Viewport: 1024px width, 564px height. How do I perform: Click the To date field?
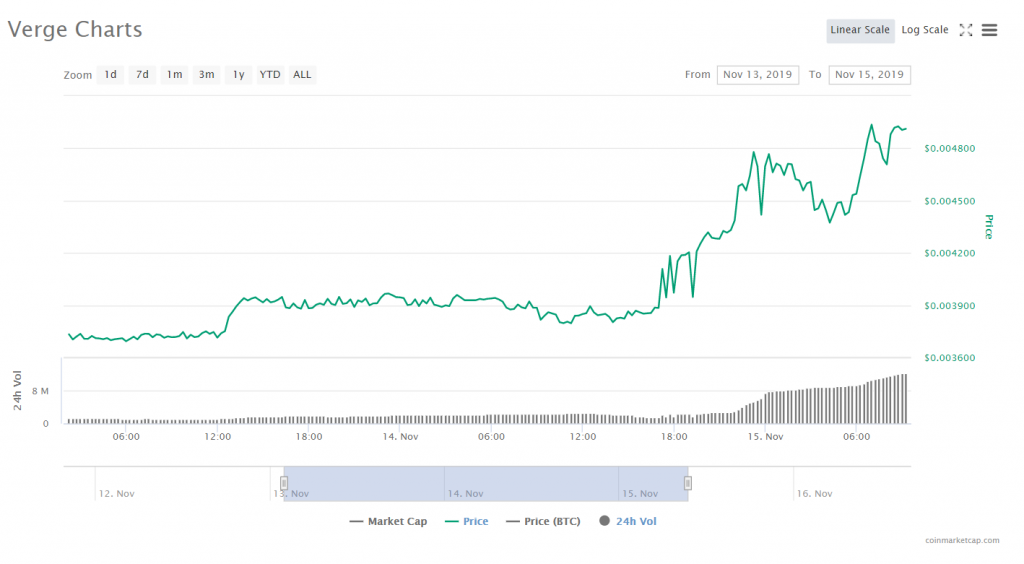point(869,75)
